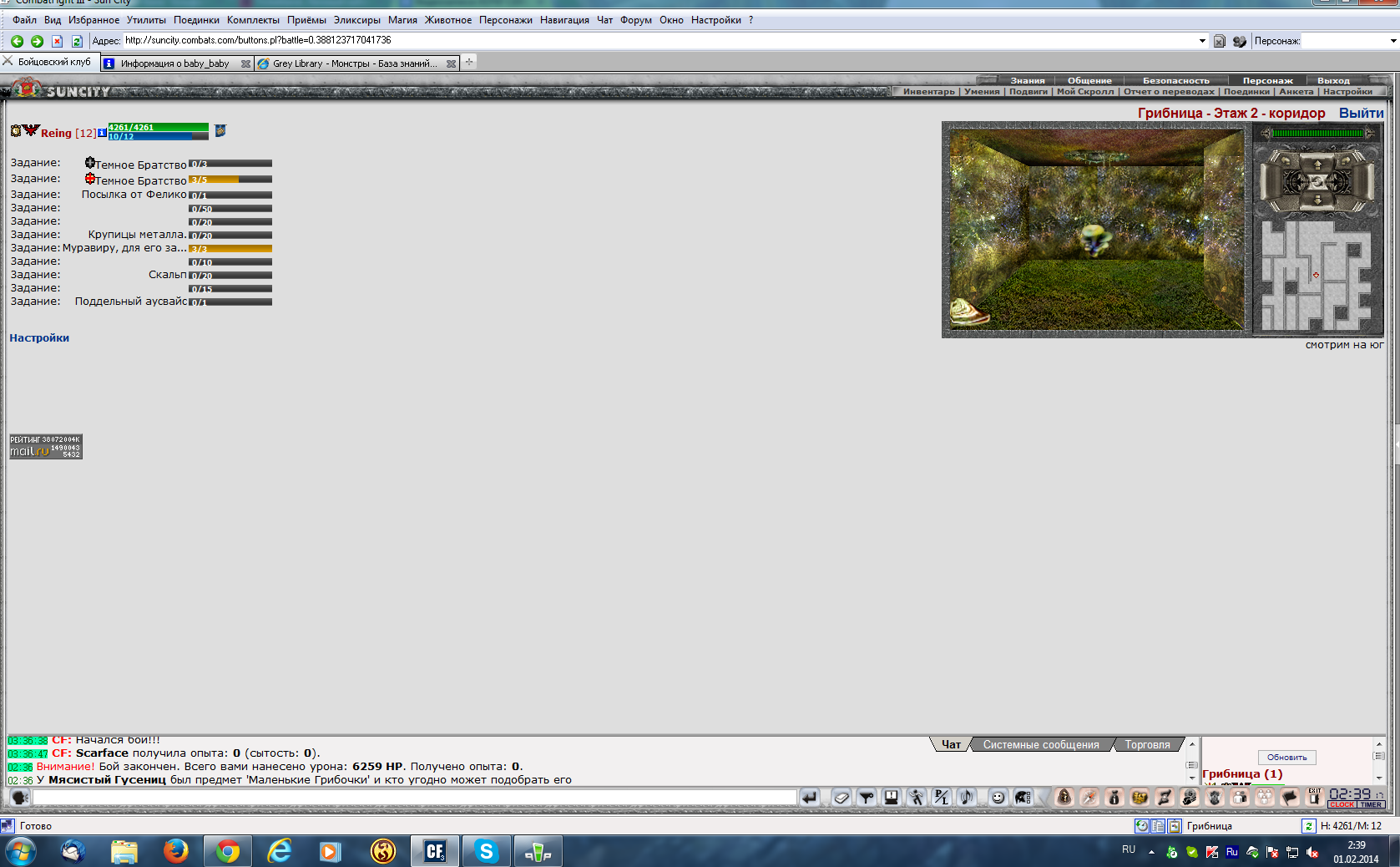
Task: Click the running man icon
Action: pos(917,798)
